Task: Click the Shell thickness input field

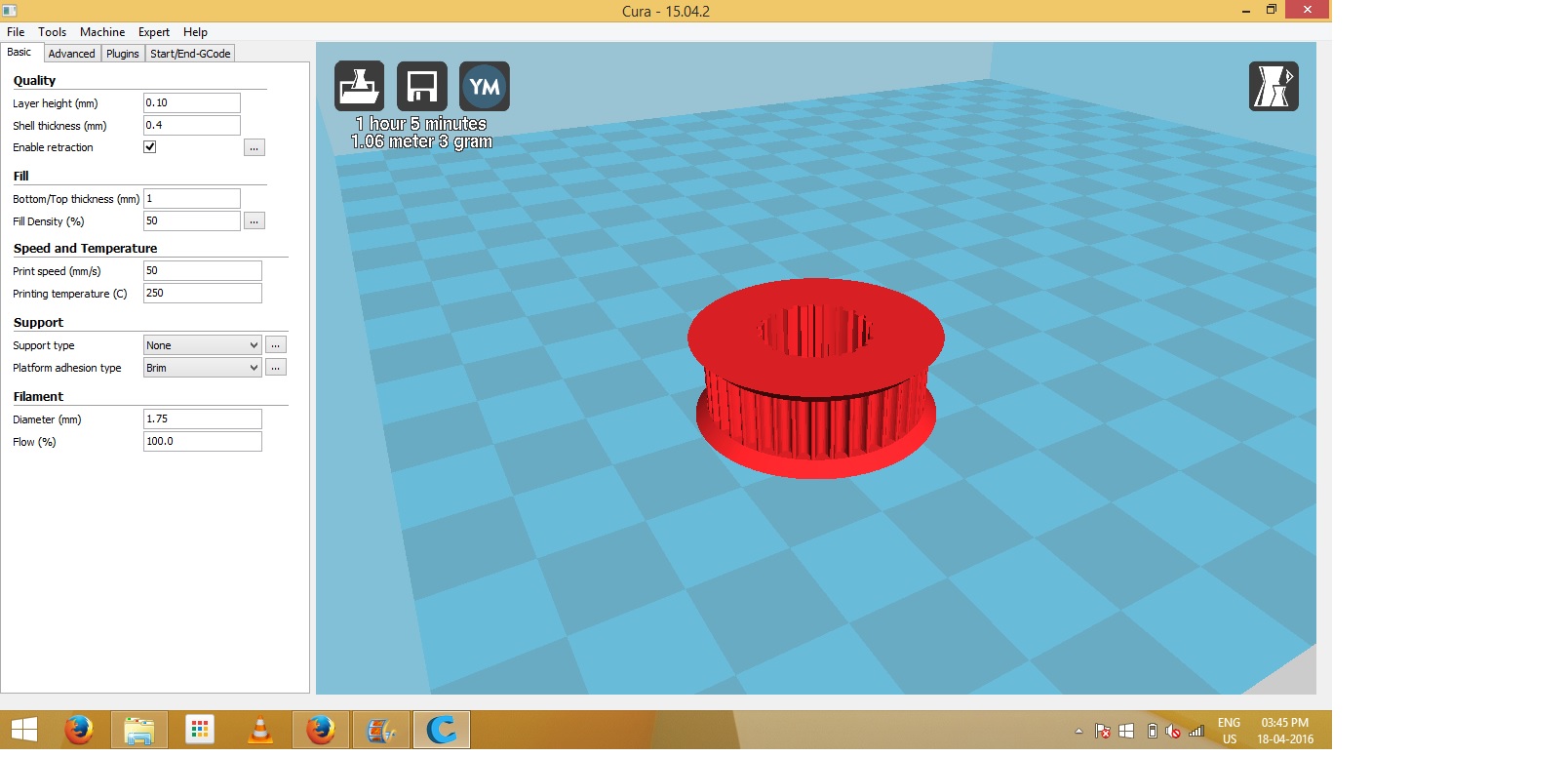Action: click(192, 126)
